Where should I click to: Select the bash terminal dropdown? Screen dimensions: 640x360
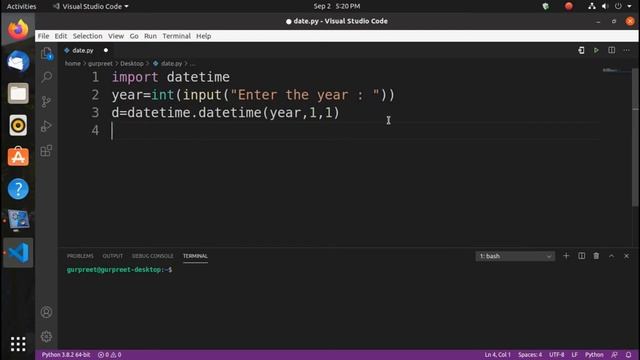tap(515, 256)
